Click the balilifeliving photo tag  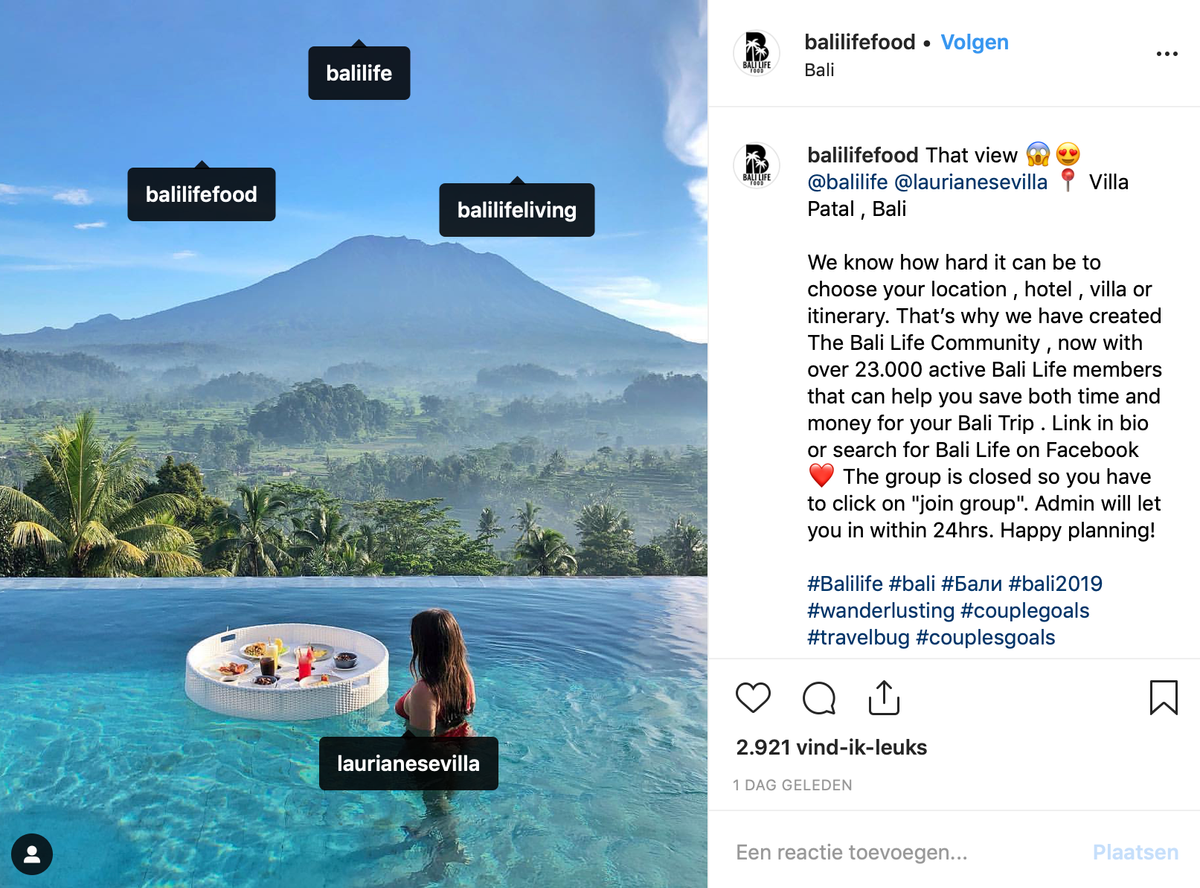click(x=517, y=211)
